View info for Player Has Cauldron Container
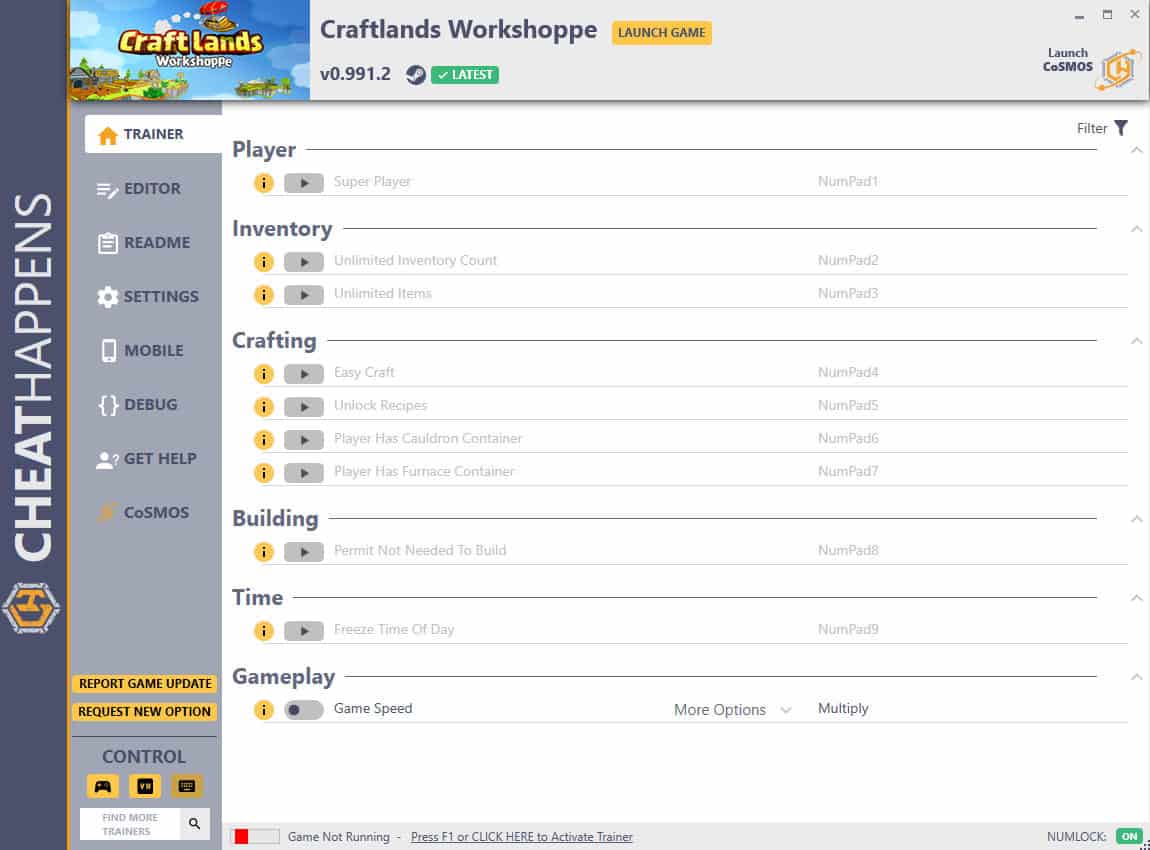Viewport: 1150px width, 850px height. point(263,440)
